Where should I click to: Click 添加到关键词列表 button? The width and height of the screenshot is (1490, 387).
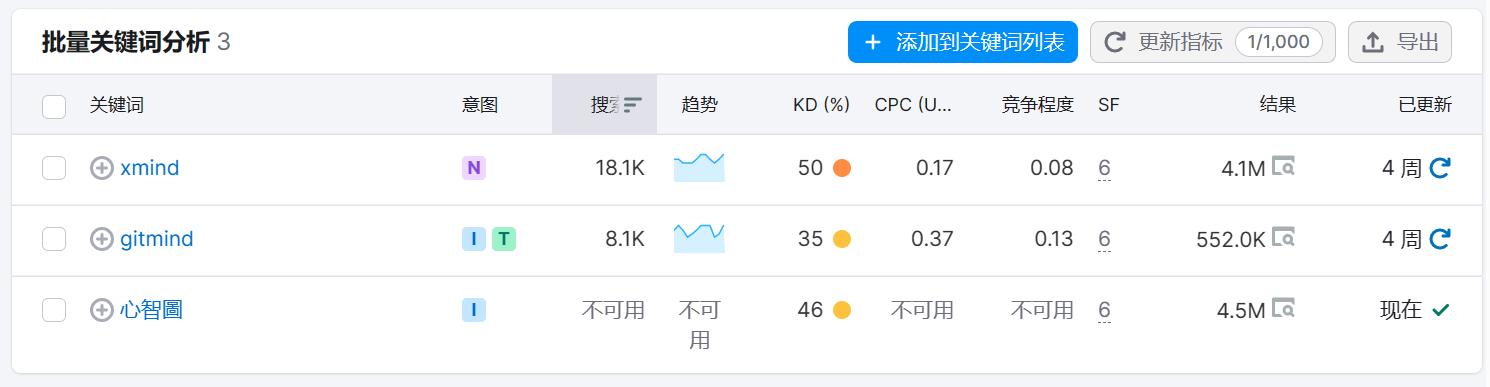coord(963,42)
